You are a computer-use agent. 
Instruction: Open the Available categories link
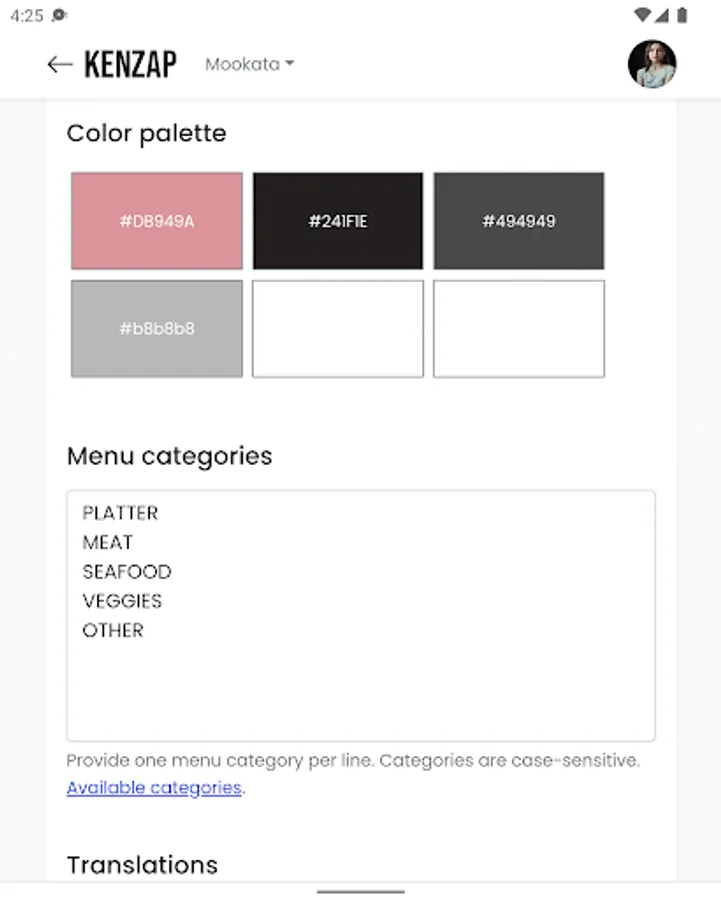pyautogui.click(x=154, y=788)
